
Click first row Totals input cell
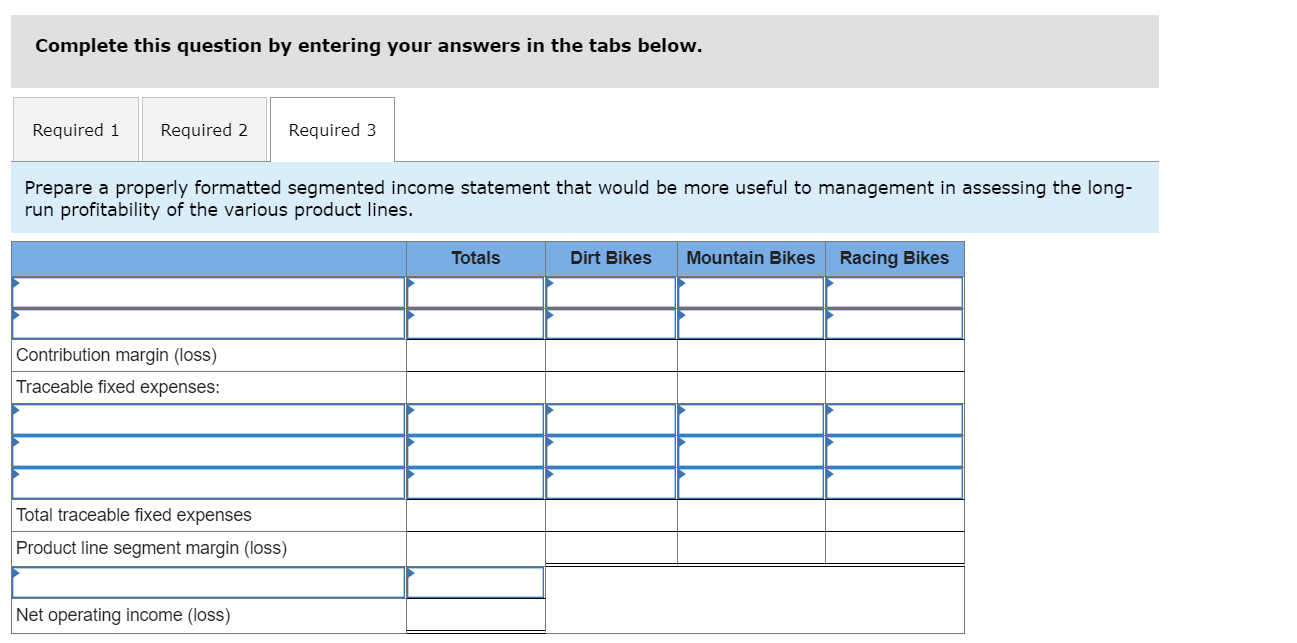coord(475,292)
